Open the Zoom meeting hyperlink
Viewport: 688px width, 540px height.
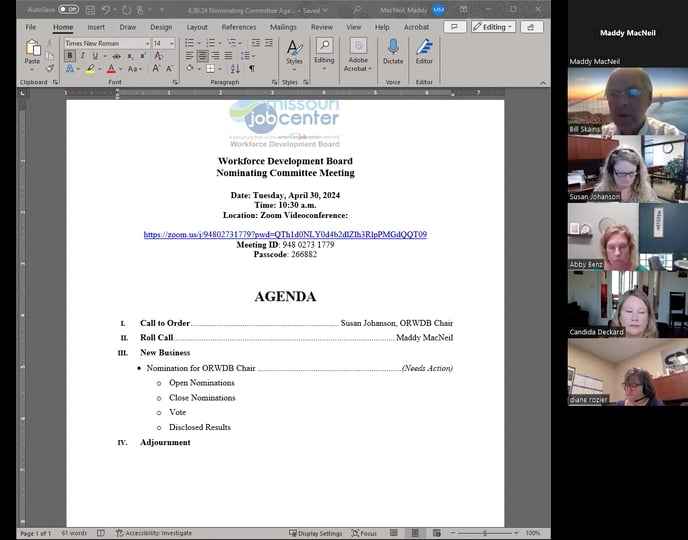285,235
